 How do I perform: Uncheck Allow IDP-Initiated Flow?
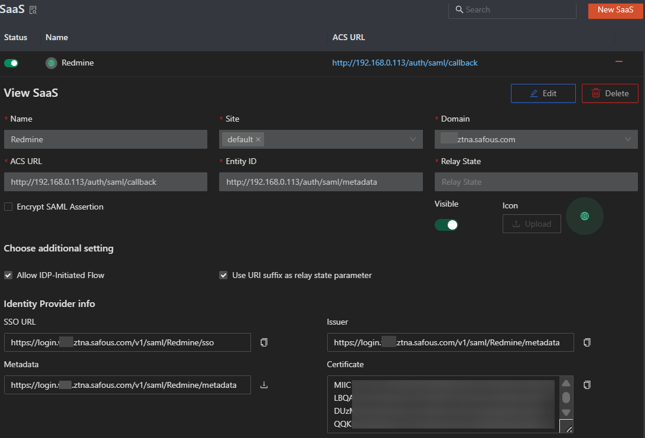[9, 275]
